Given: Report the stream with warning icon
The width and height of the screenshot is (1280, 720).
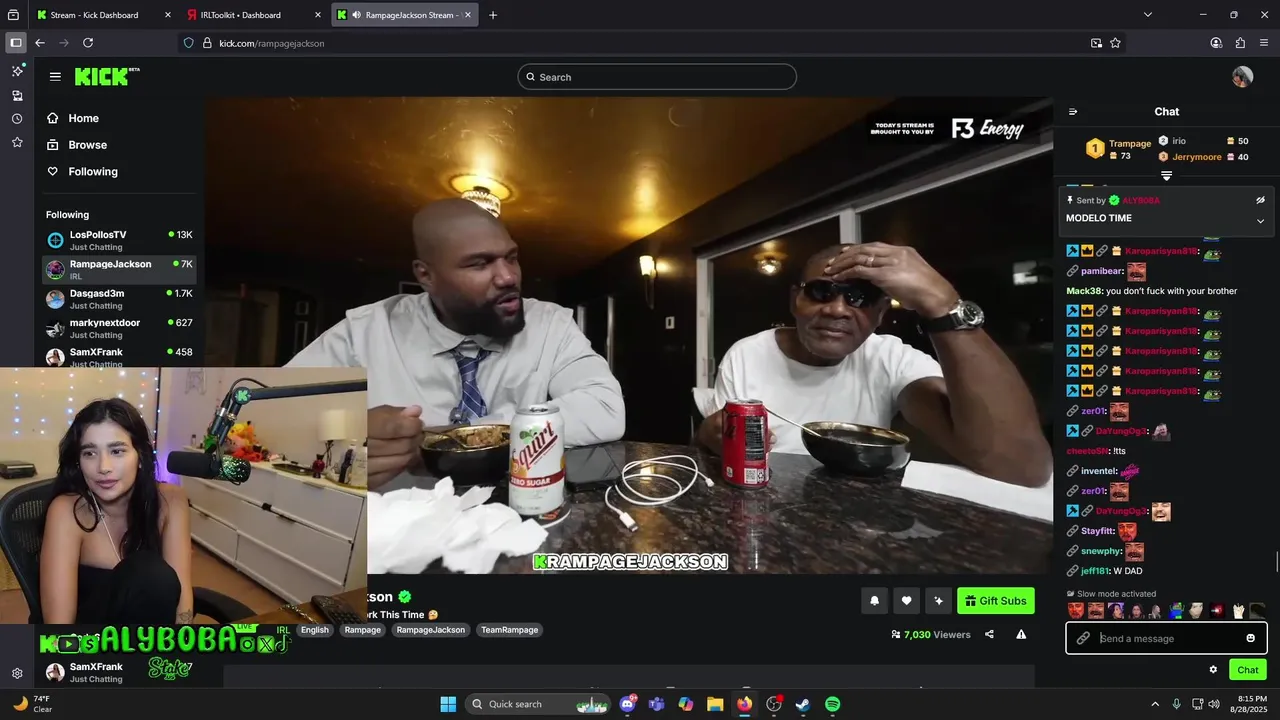Looking at the screenshot, I should (1021, 634).
